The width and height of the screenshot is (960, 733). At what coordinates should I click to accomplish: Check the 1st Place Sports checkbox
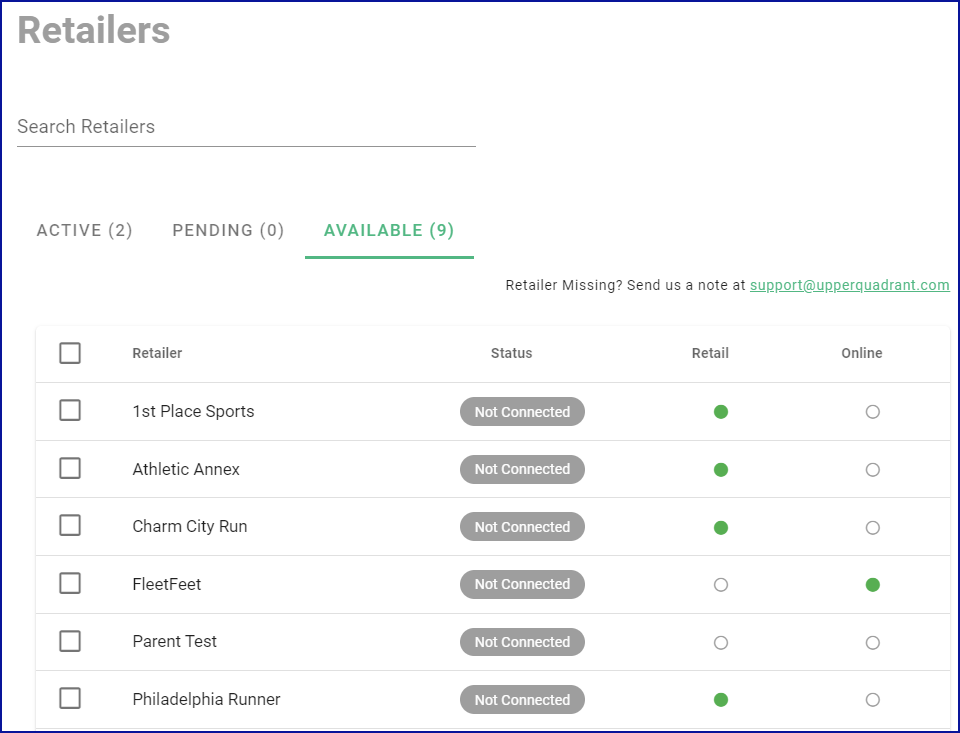click(70, 410)
